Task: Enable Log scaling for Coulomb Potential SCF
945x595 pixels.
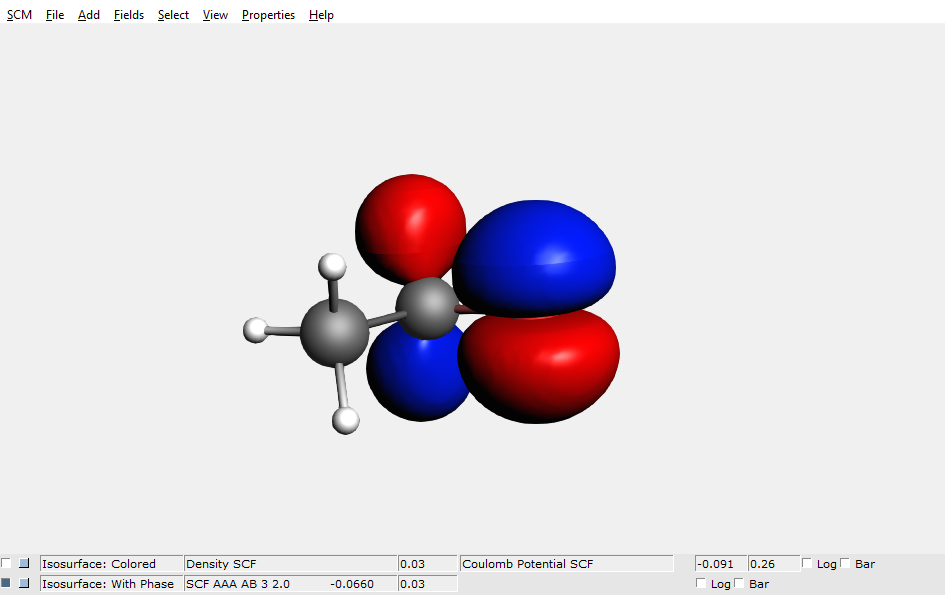Action: (806, 563)
